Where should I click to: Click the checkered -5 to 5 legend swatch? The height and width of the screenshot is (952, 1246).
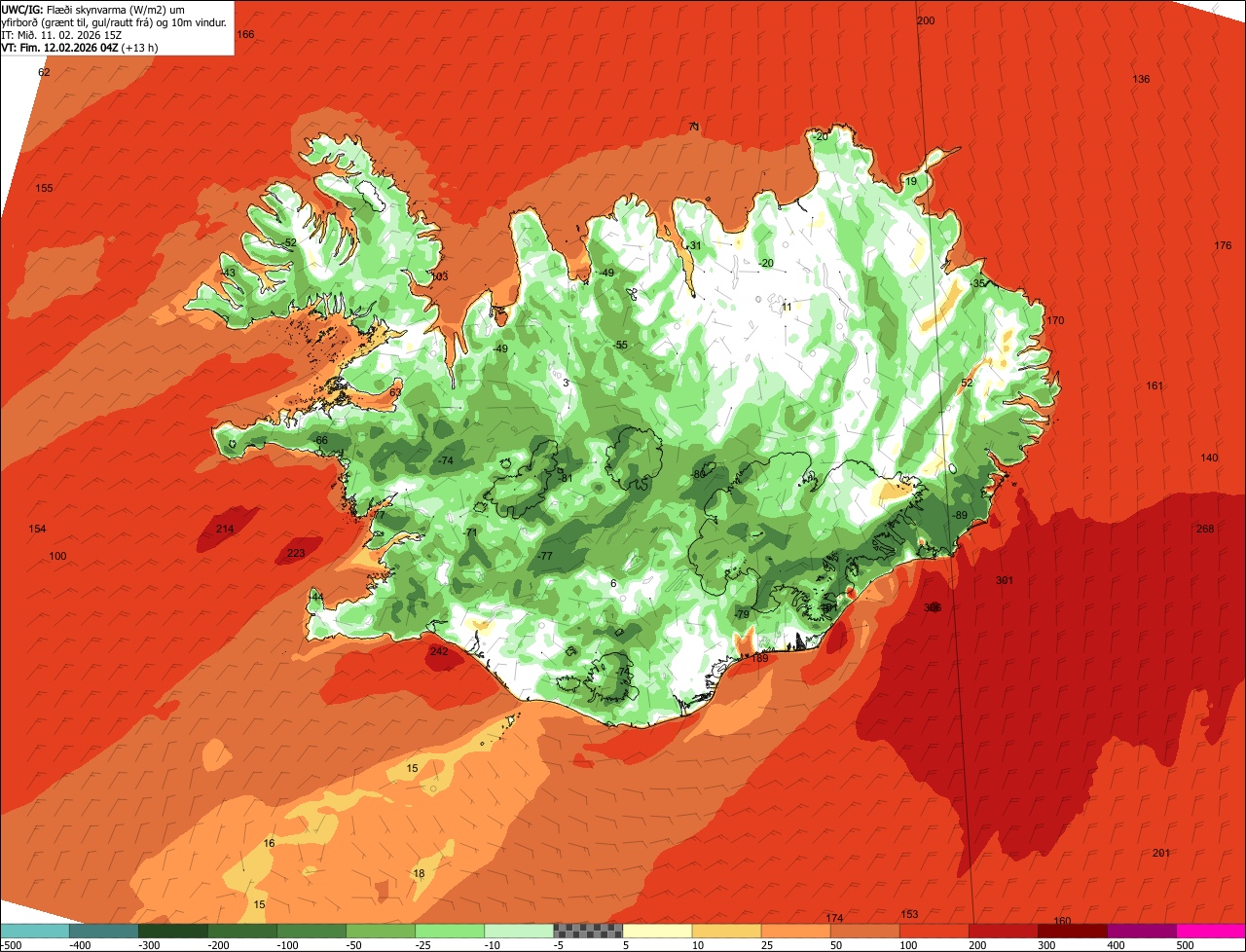(588, 930)
